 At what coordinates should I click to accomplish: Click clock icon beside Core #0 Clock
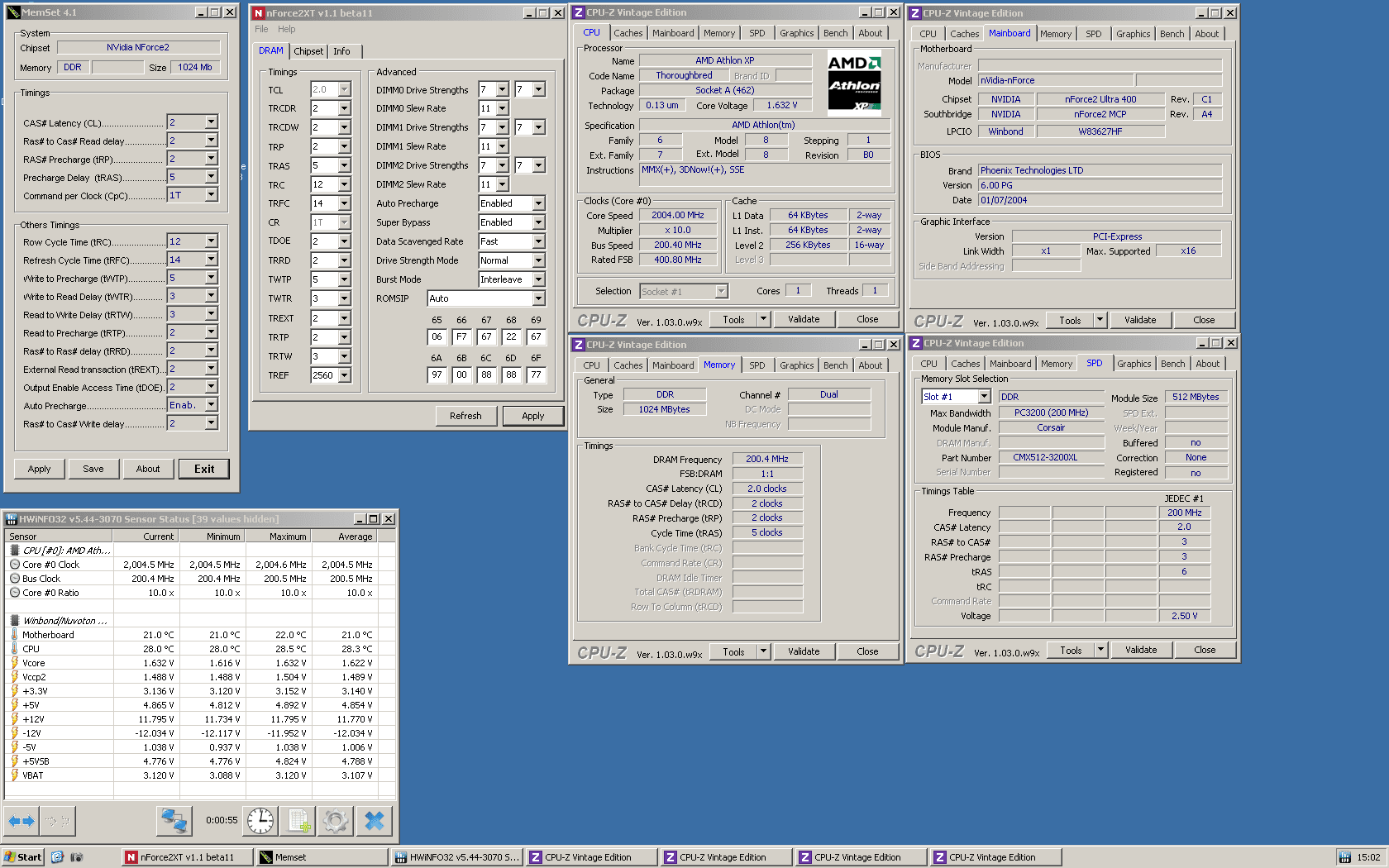coord(14,565)
